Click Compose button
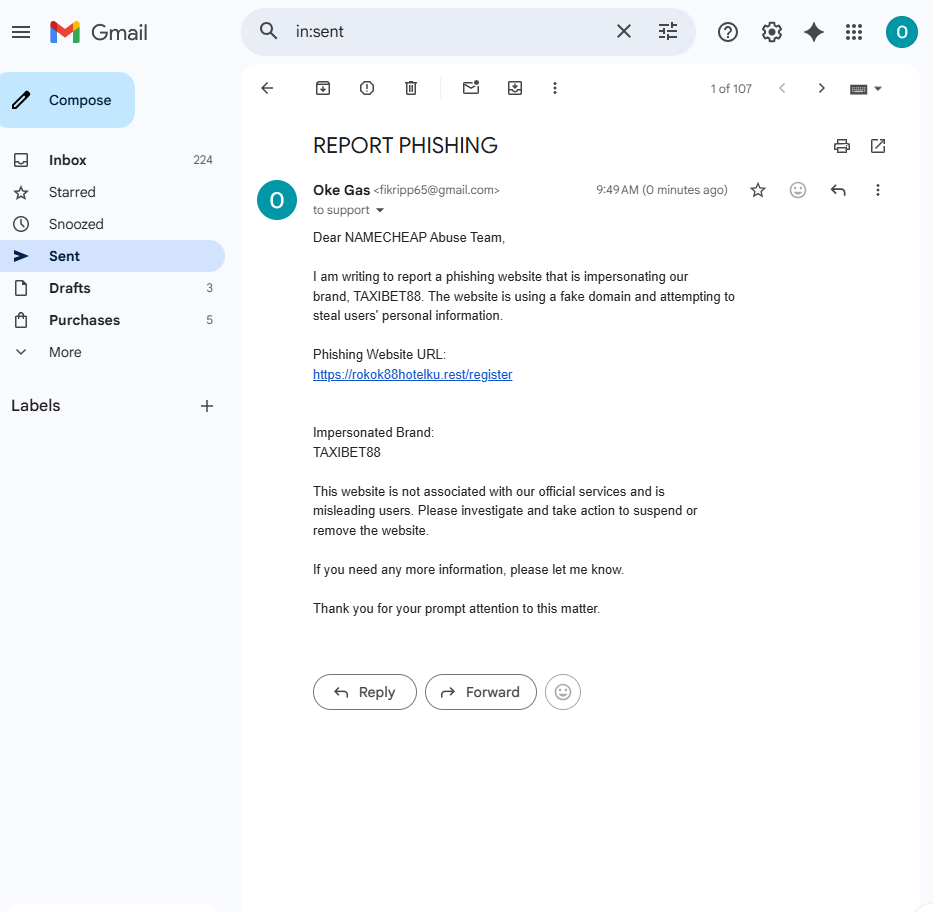Image resolution: width=933 pixels, height=912 pixels. (x=67, y=100)
